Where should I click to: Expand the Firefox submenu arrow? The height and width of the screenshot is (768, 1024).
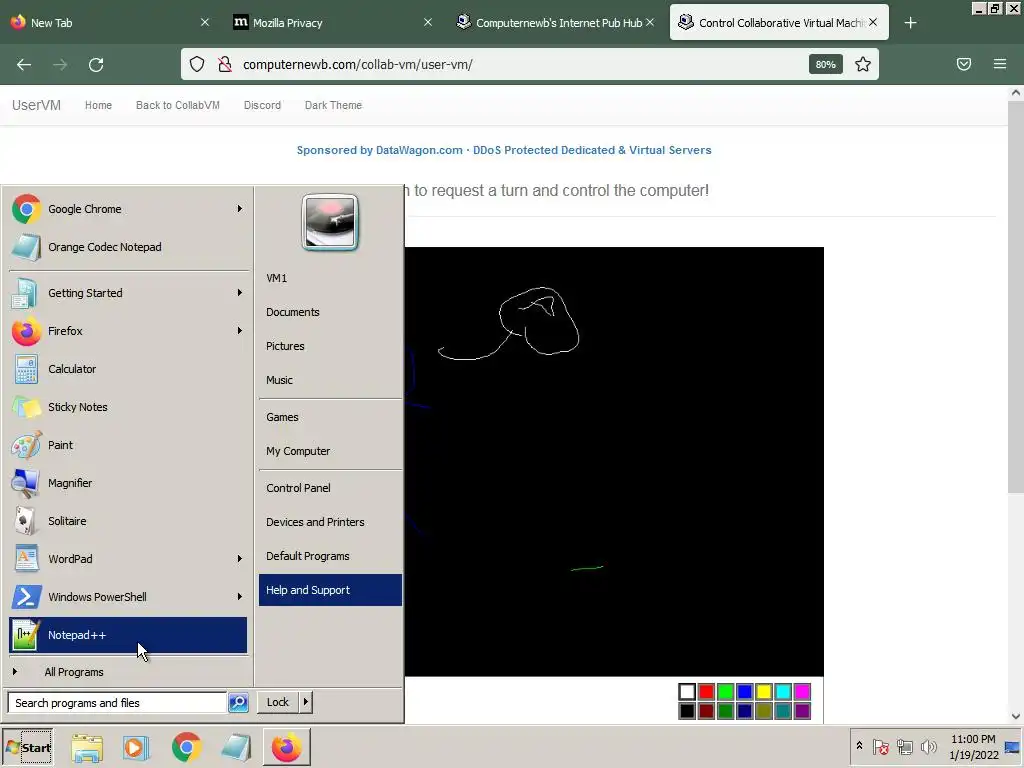240,330
